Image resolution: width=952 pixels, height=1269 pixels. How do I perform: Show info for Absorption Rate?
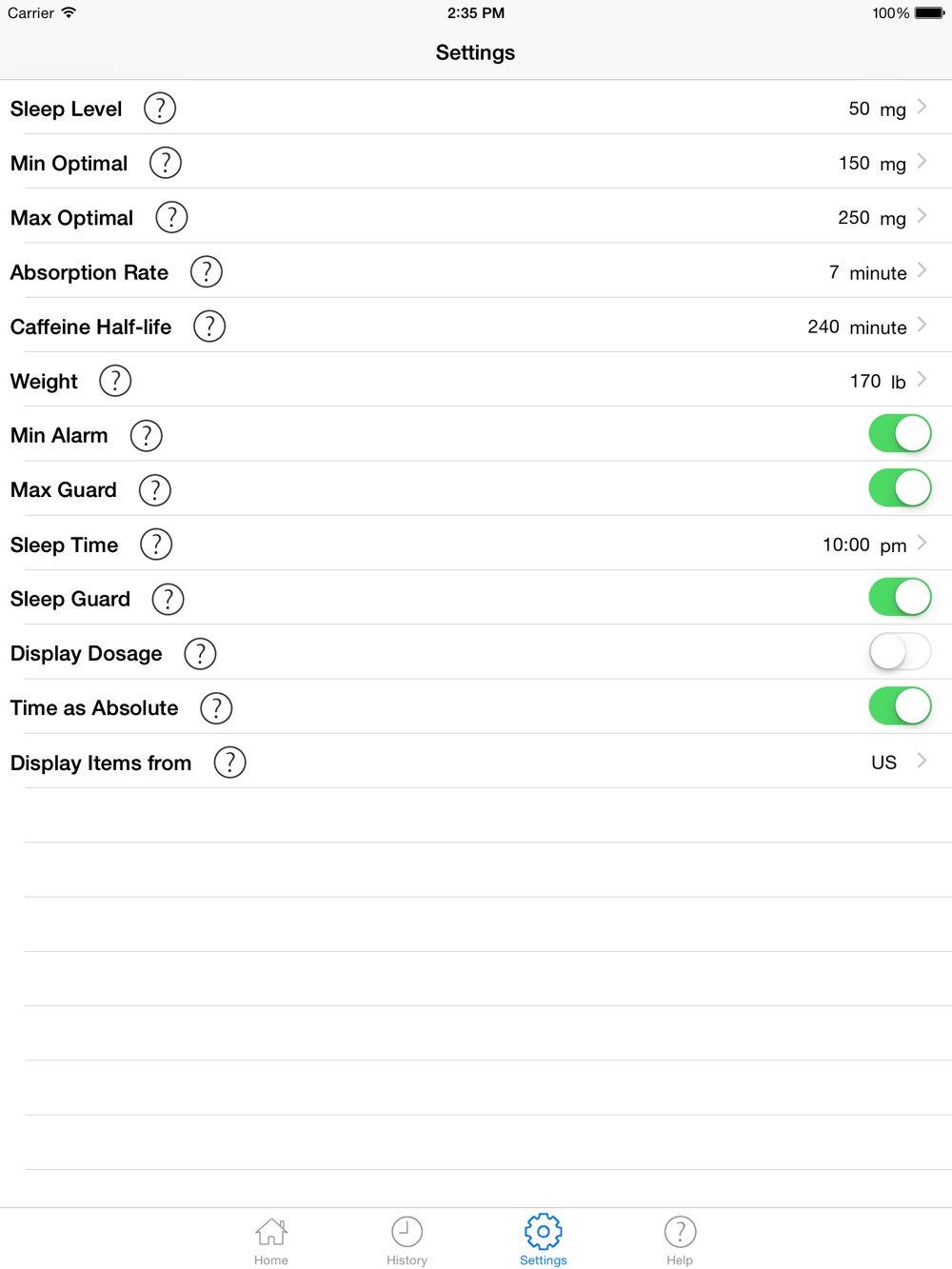tap(207, 272)
